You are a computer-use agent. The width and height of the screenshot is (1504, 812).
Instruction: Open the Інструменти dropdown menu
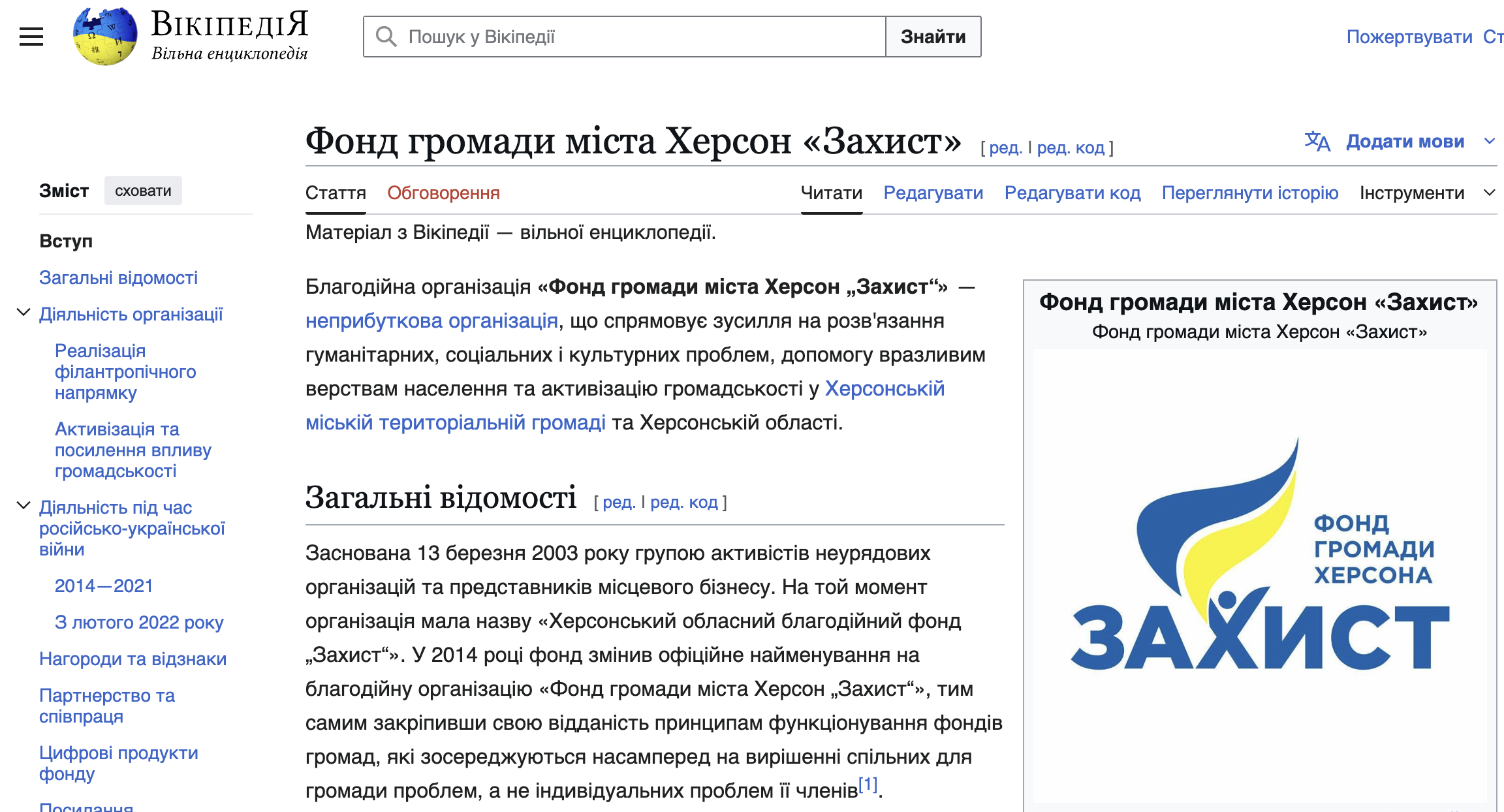coord(1427,193)
